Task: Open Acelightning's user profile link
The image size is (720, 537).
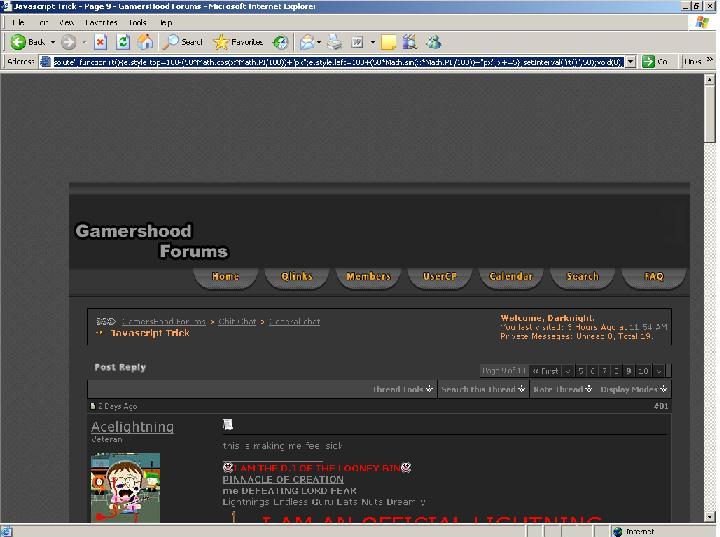Action: pyautogui.click(x=132, y=427)
